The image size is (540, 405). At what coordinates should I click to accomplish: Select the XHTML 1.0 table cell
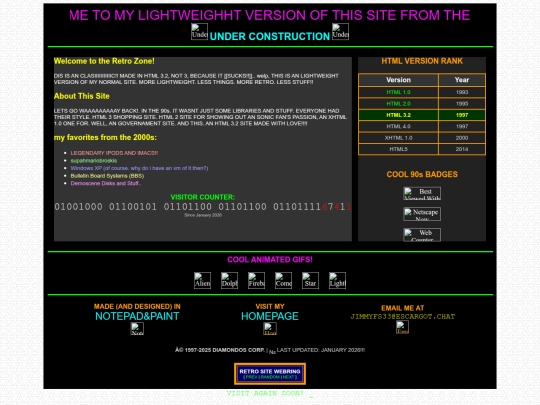[398, 138]
